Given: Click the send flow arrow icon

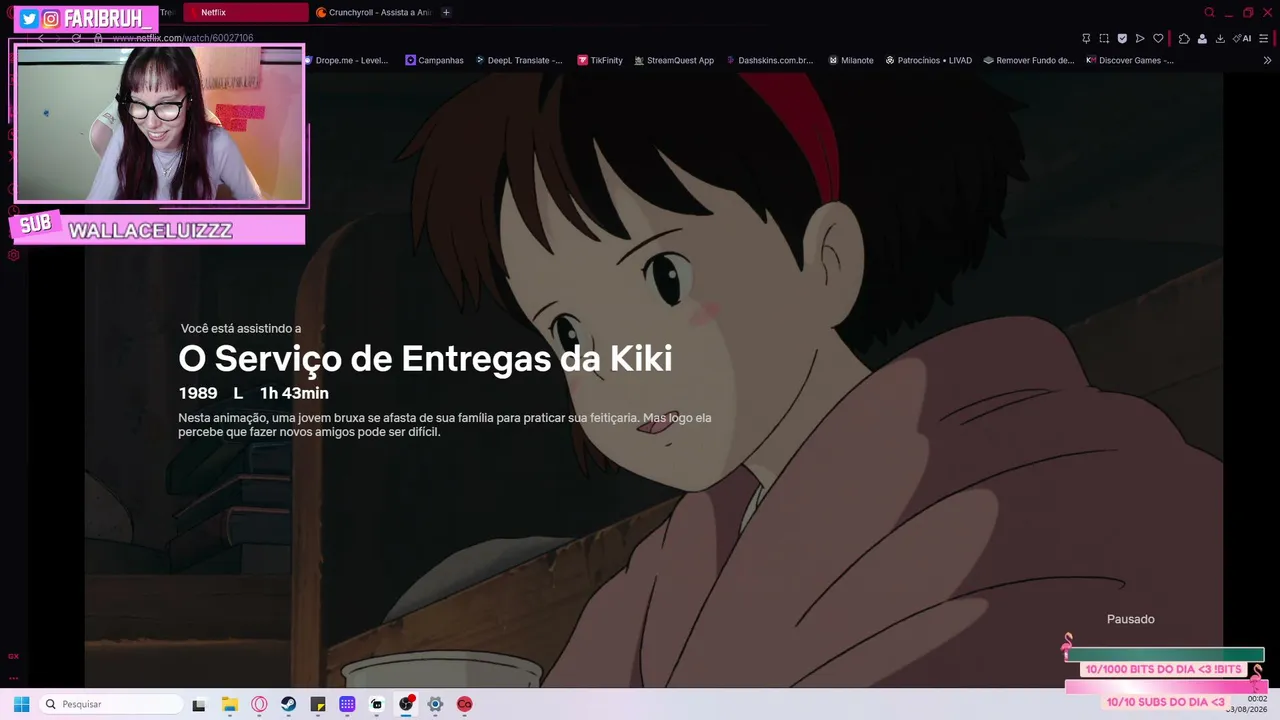Looking at the screenshot, I should coord(1140,38).
